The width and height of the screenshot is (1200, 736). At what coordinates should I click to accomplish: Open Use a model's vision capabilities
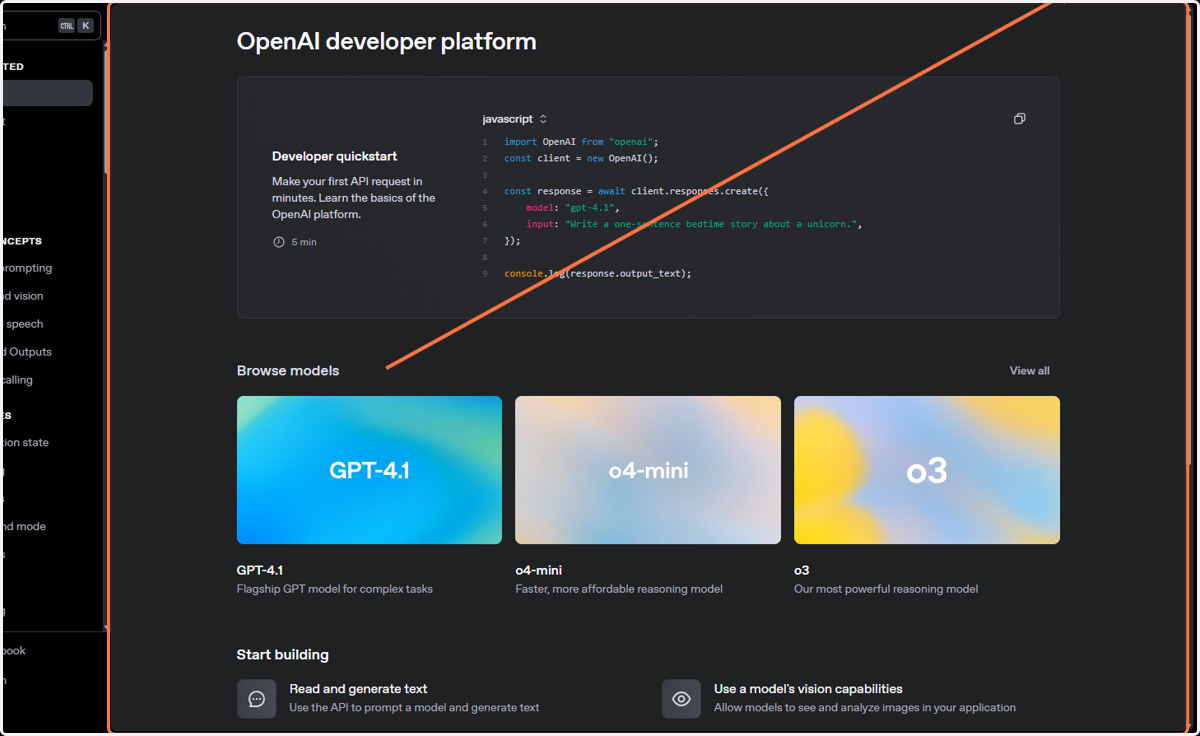[808, 689]
